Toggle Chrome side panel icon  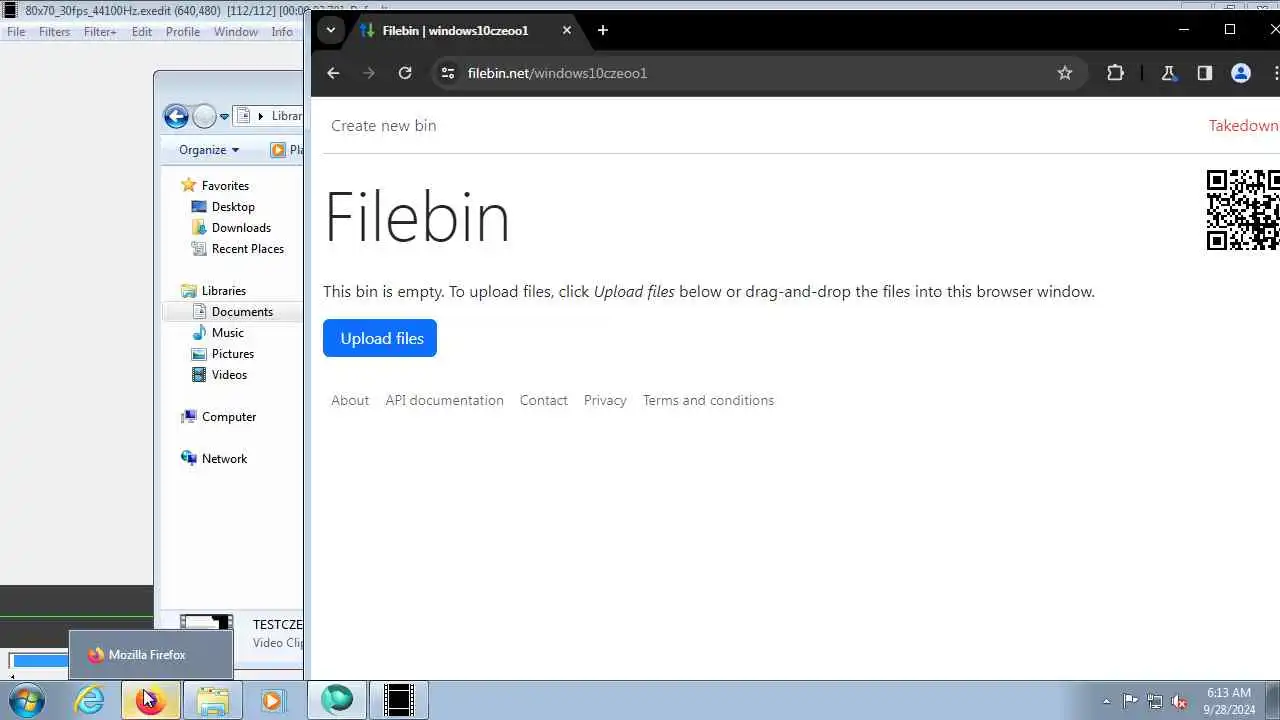tap(1204, 73)
